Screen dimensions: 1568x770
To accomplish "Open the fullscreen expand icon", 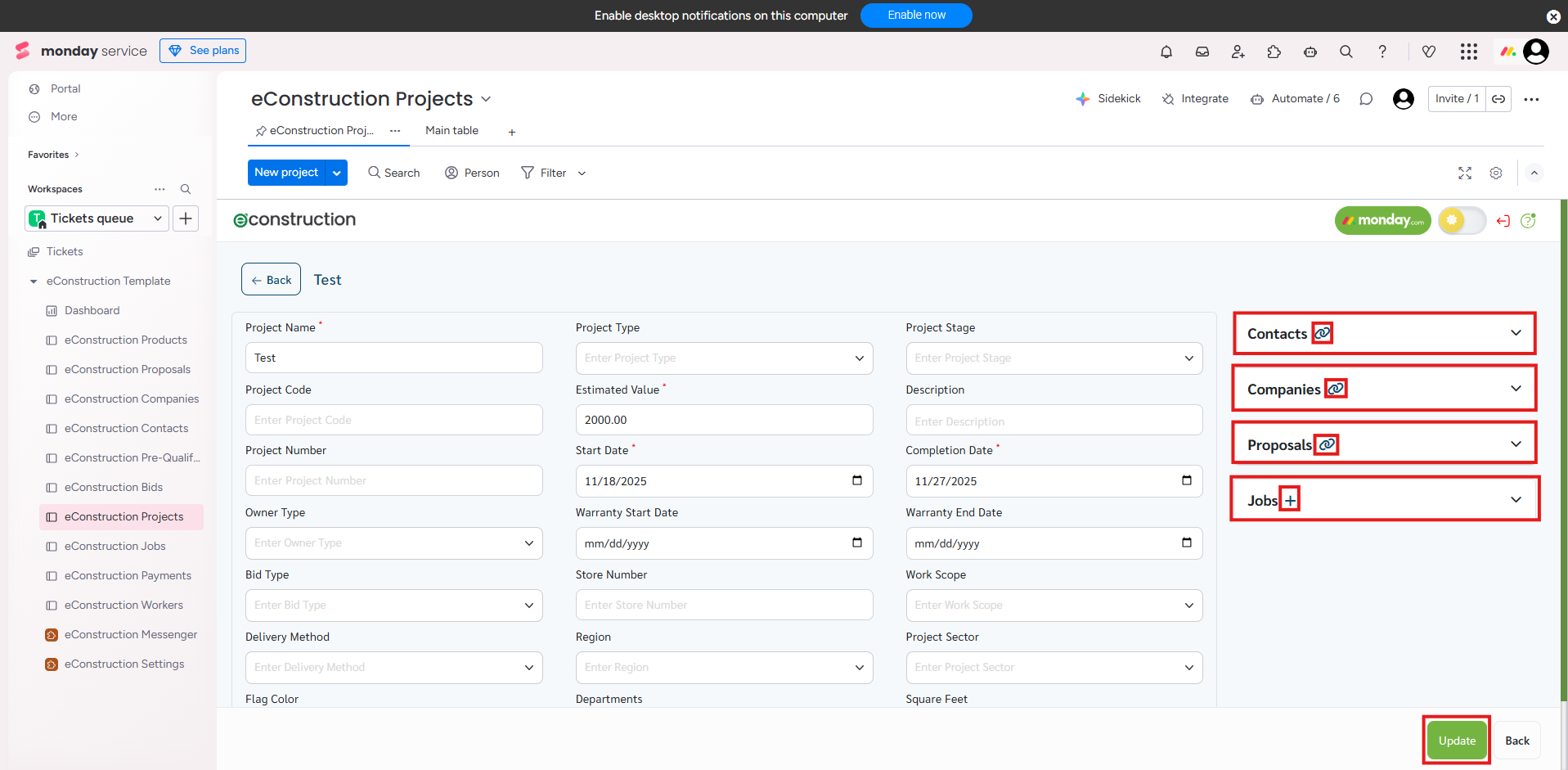I will click(1465, 173).
